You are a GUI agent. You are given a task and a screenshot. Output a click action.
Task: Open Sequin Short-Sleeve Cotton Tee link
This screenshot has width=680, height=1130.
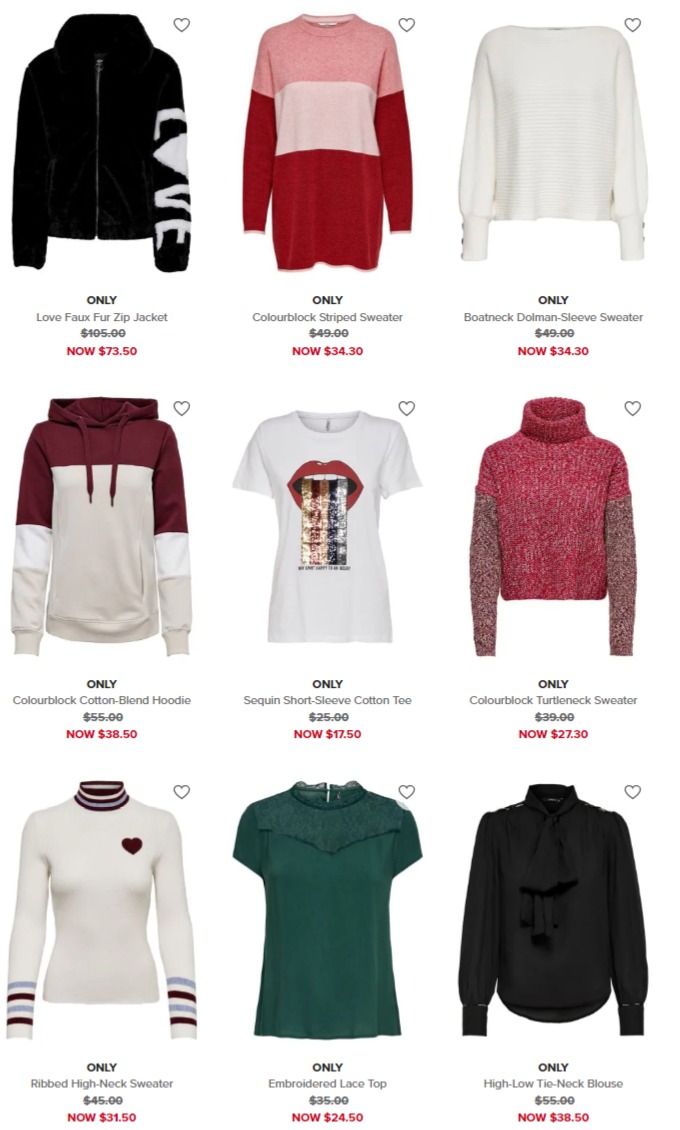tap(328, 700)
